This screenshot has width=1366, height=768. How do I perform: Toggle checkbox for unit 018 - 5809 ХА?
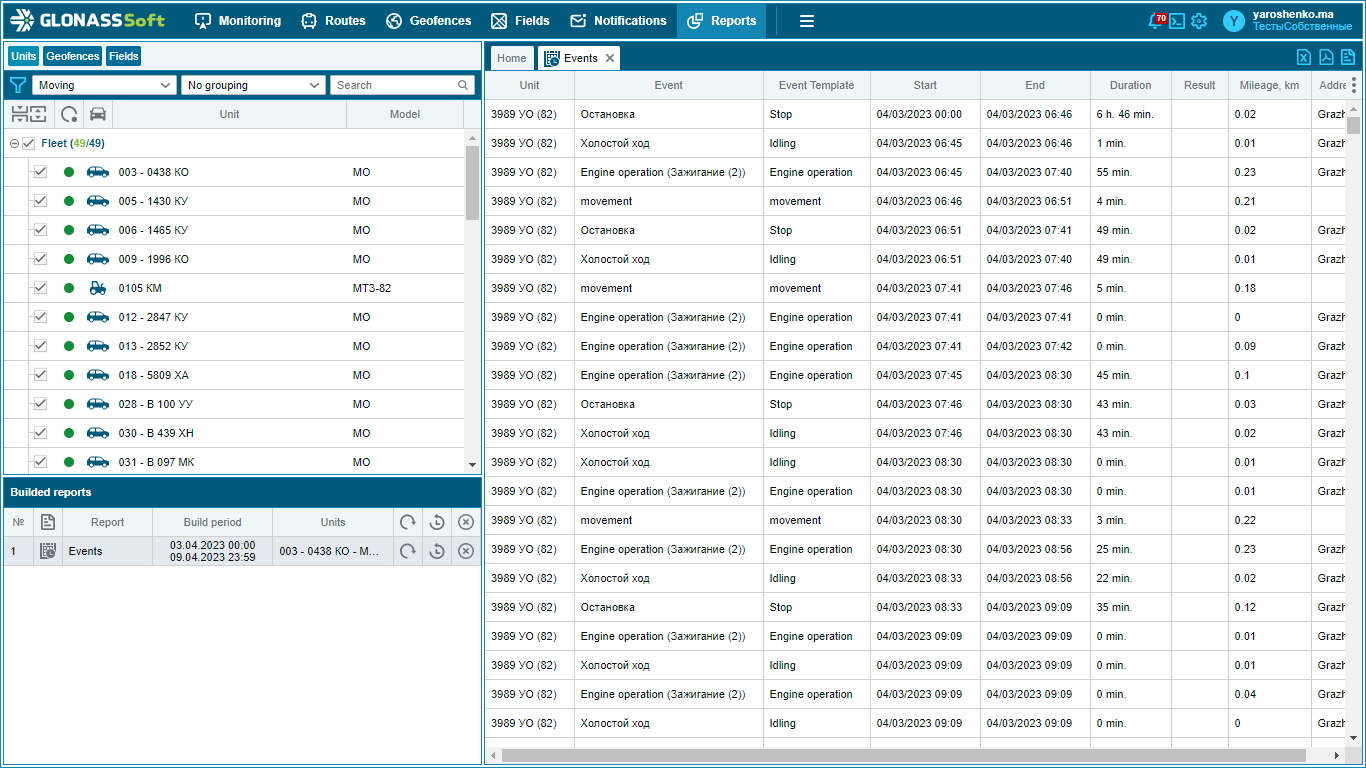click(x=40, y=375)
